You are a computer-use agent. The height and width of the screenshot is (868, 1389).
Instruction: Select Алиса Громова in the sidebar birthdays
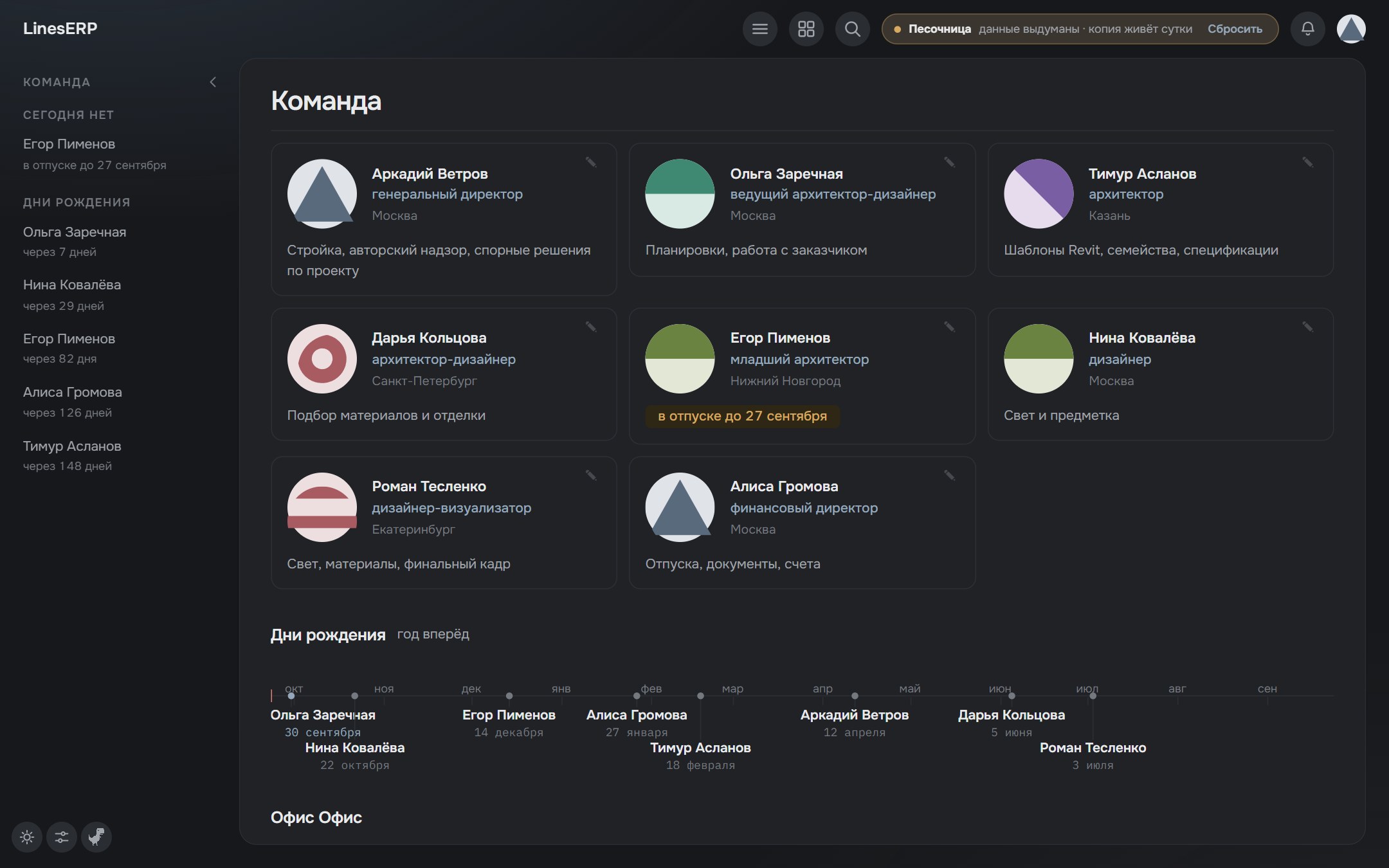coord(73,402)
